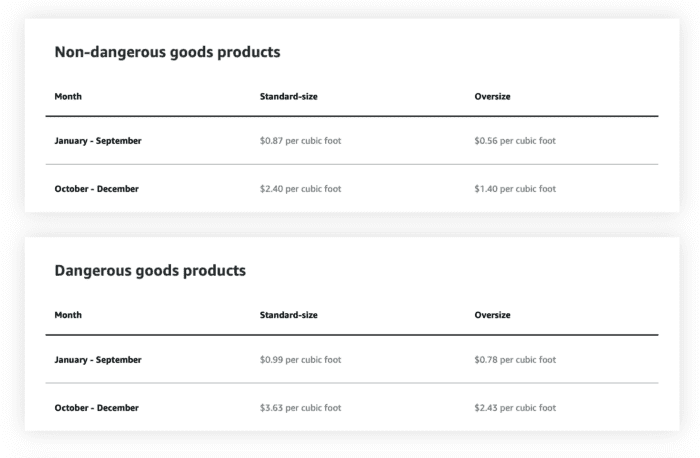Click January - September row label in Non-dangerous table
The width and height of the screenshot is (700, 458).
tap(98, 141)
